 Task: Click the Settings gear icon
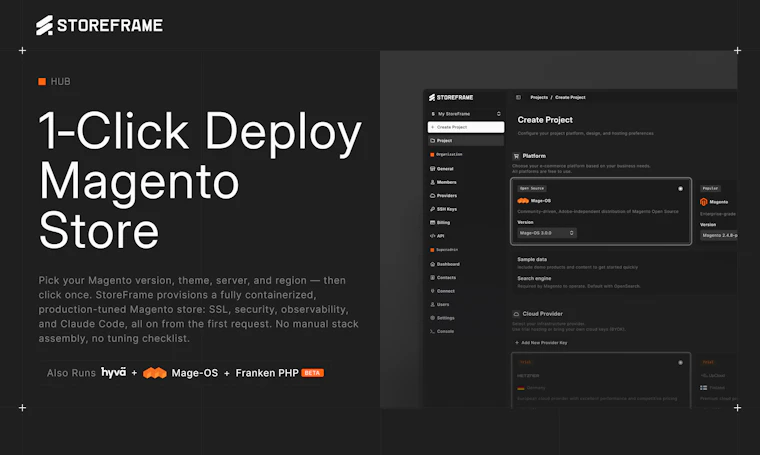click(432, 318)
